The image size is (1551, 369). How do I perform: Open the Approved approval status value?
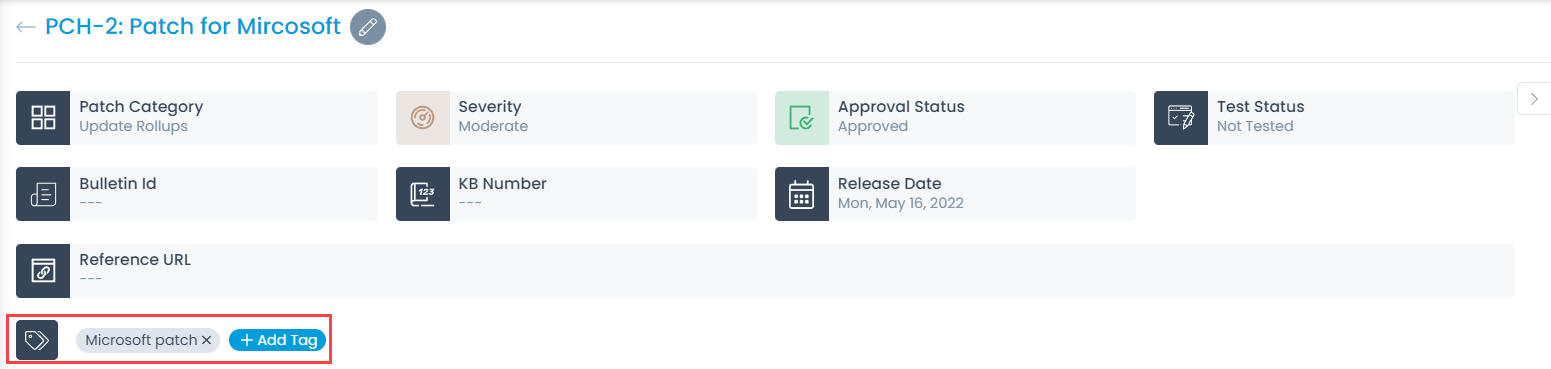tap(873, 127)
